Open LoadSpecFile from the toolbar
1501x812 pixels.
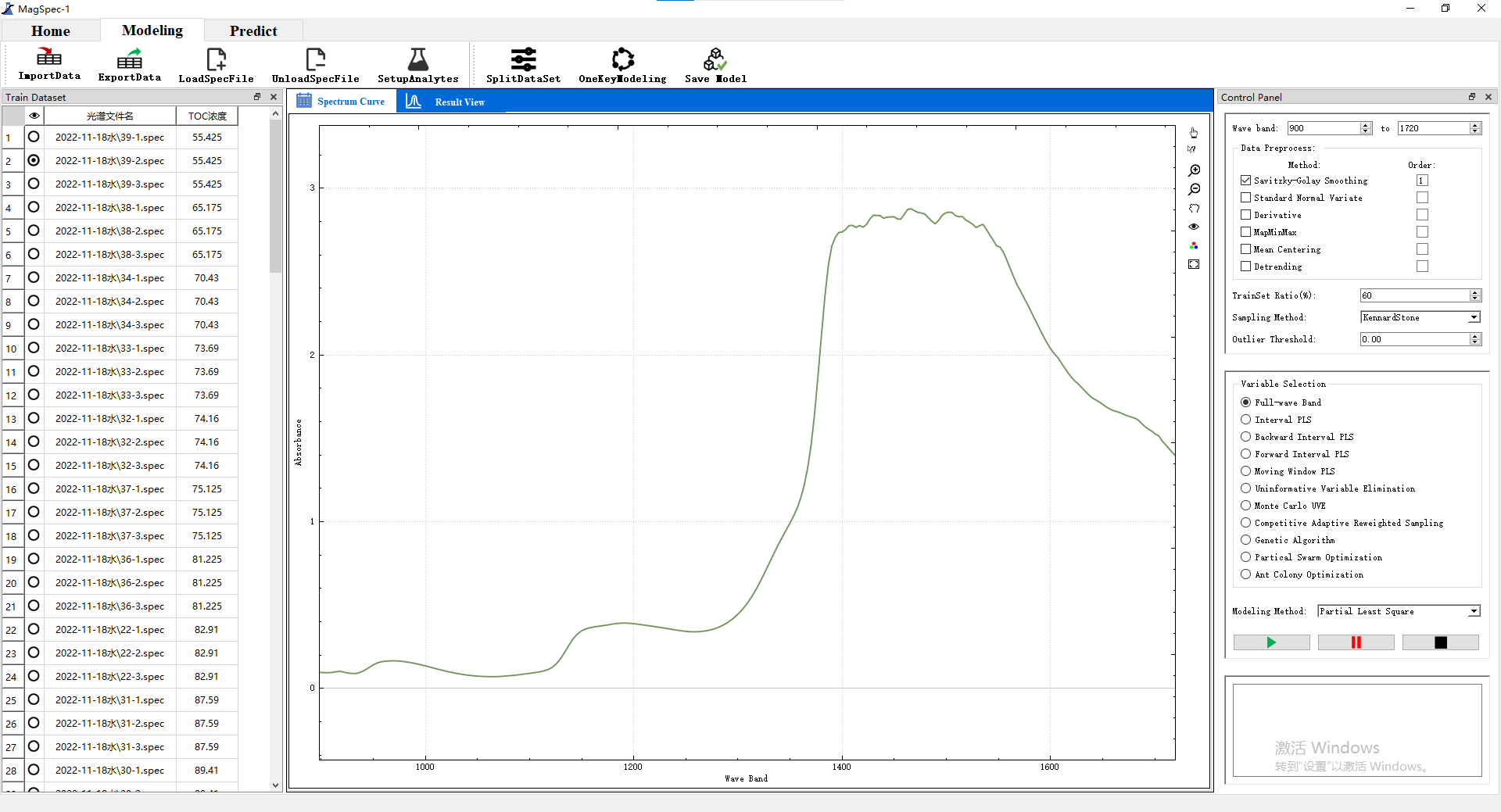pyautogui.click(x=216, y=66)
